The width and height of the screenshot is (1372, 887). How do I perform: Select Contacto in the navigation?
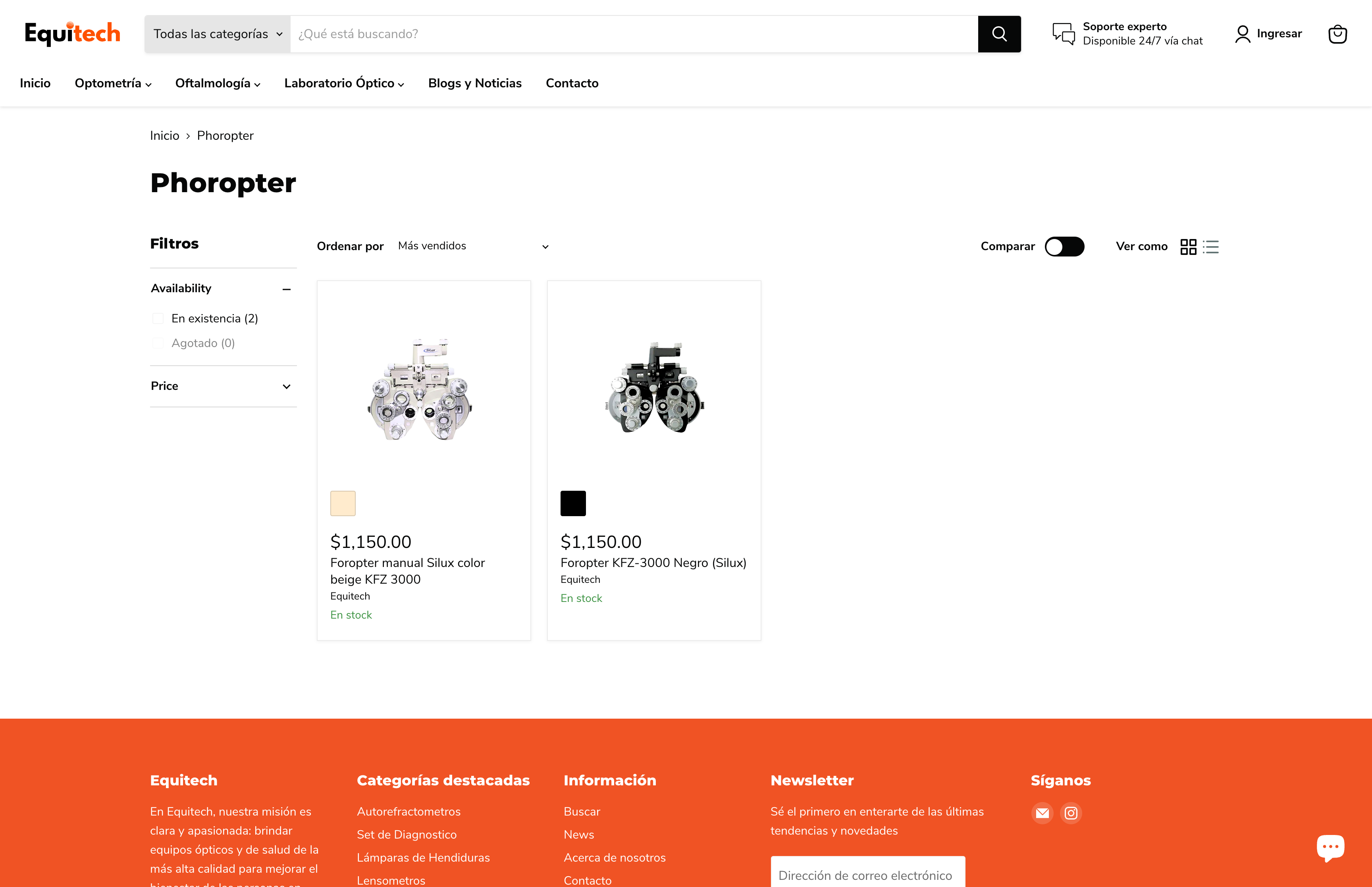[x=572, y=83]
